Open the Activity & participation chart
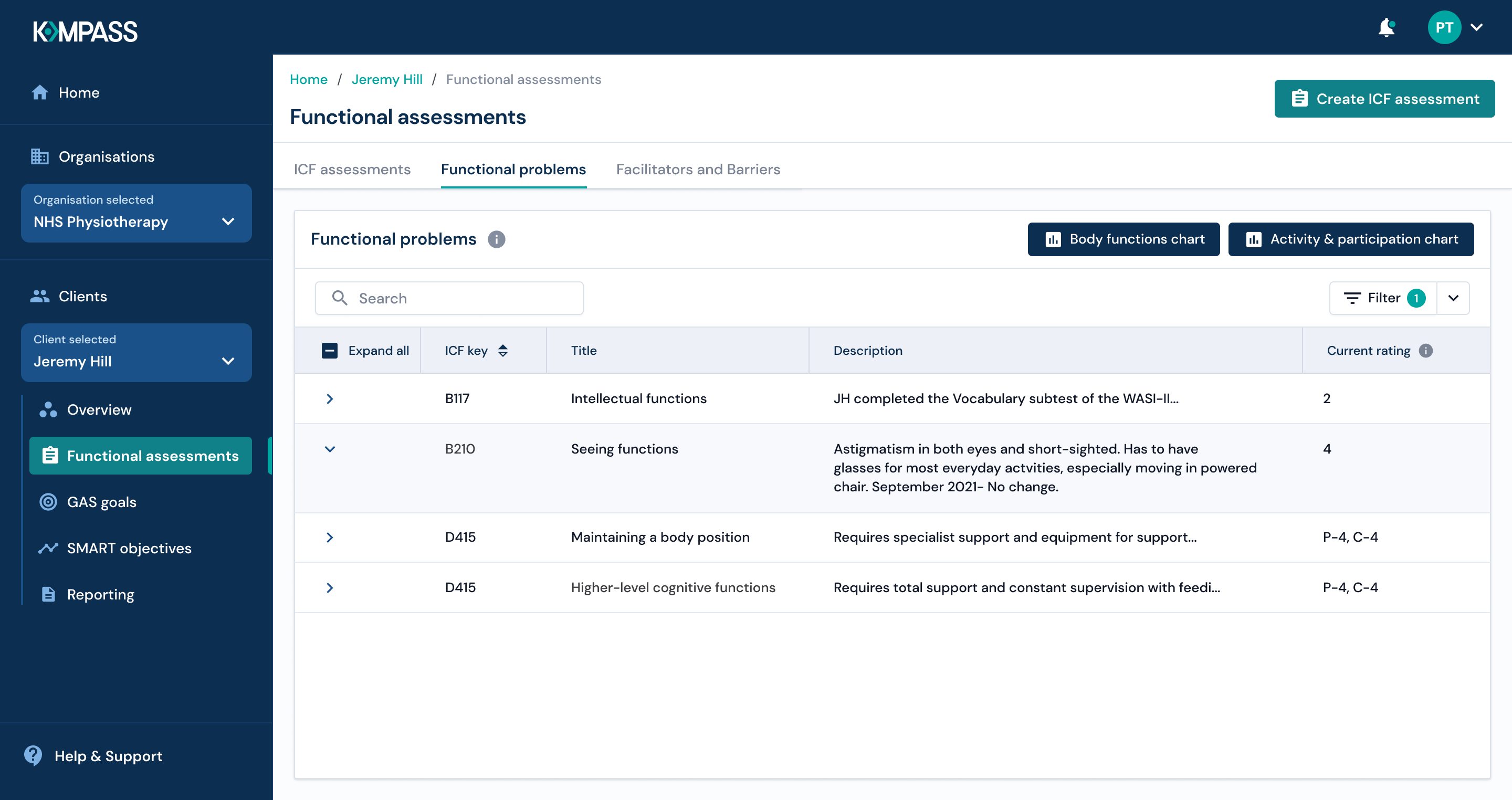This screenshot has width=1512, height=800. pyautogui.click(x=1351, y=239)
